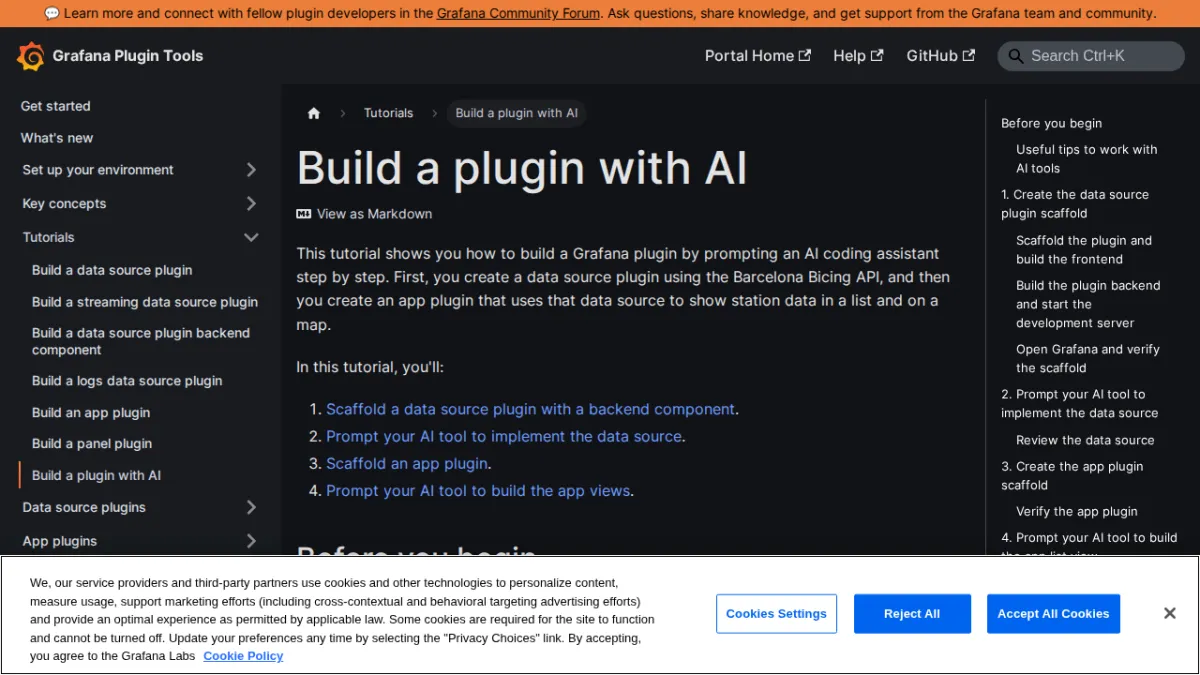Viewport: 1200px width, 675px height.
Task: Open the Tutorials breadcrumb
Action: 388,113
